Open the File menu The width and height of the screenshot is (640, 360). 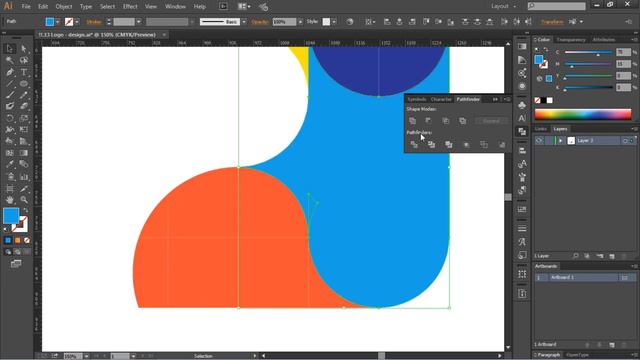tap(26, 7)
